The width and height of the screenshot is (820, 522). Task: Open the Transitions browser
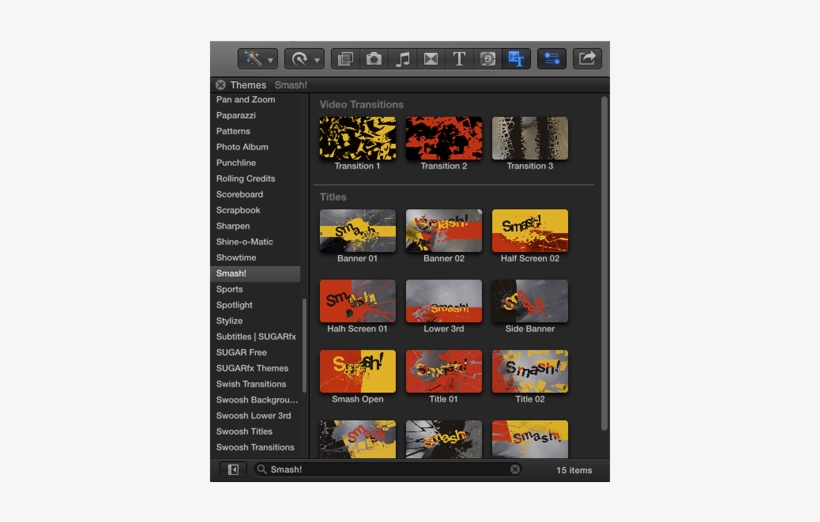pyautogui.click(x=431, y=59)
